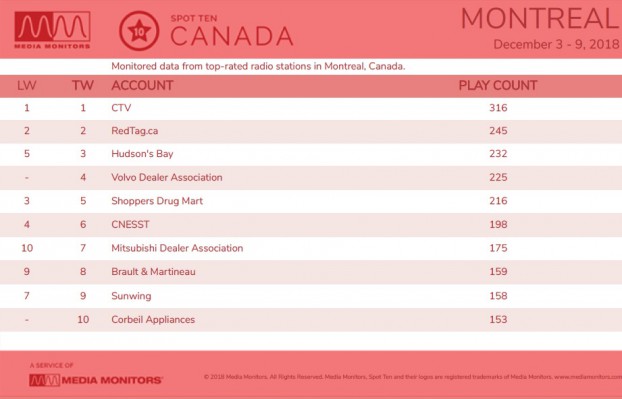Image resolution: width=622 pixels, height=399 pixels.
Task: Click Mitsubishi Dealer Association entry
Action: (177, 248)
